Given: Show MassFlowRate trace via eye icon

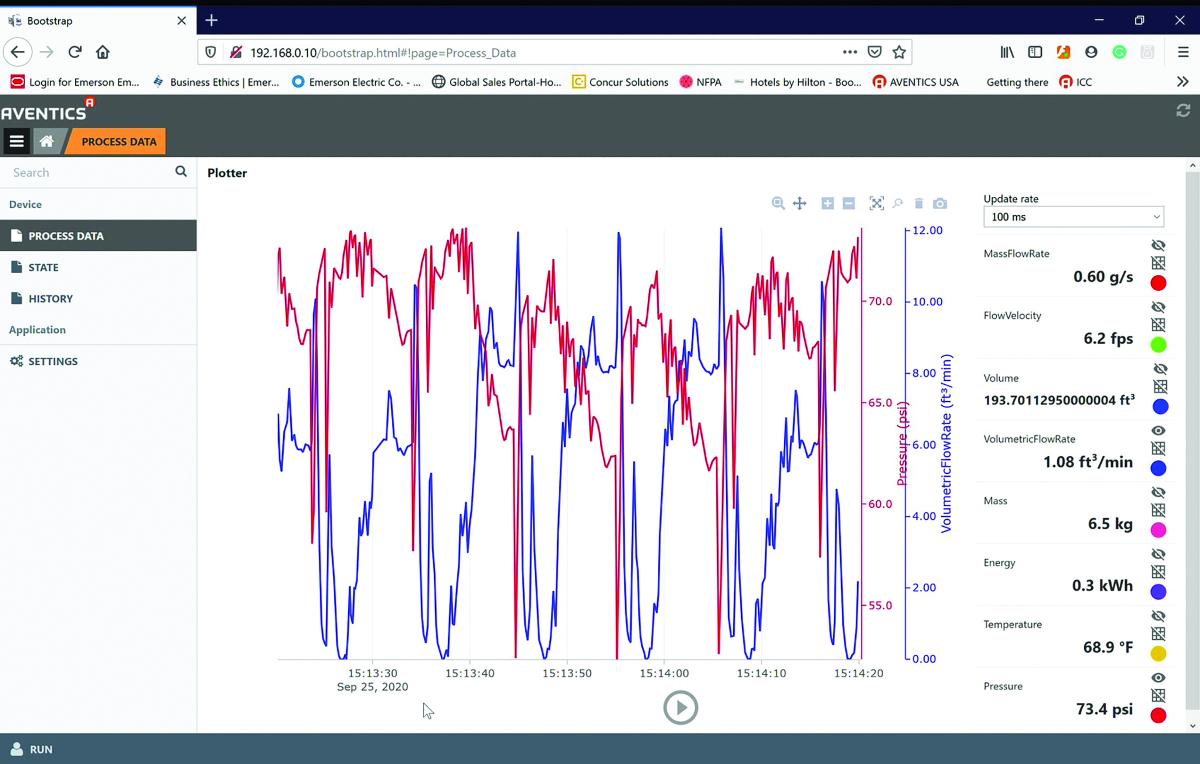Looking at the screenshot, I should [1158, 245].
